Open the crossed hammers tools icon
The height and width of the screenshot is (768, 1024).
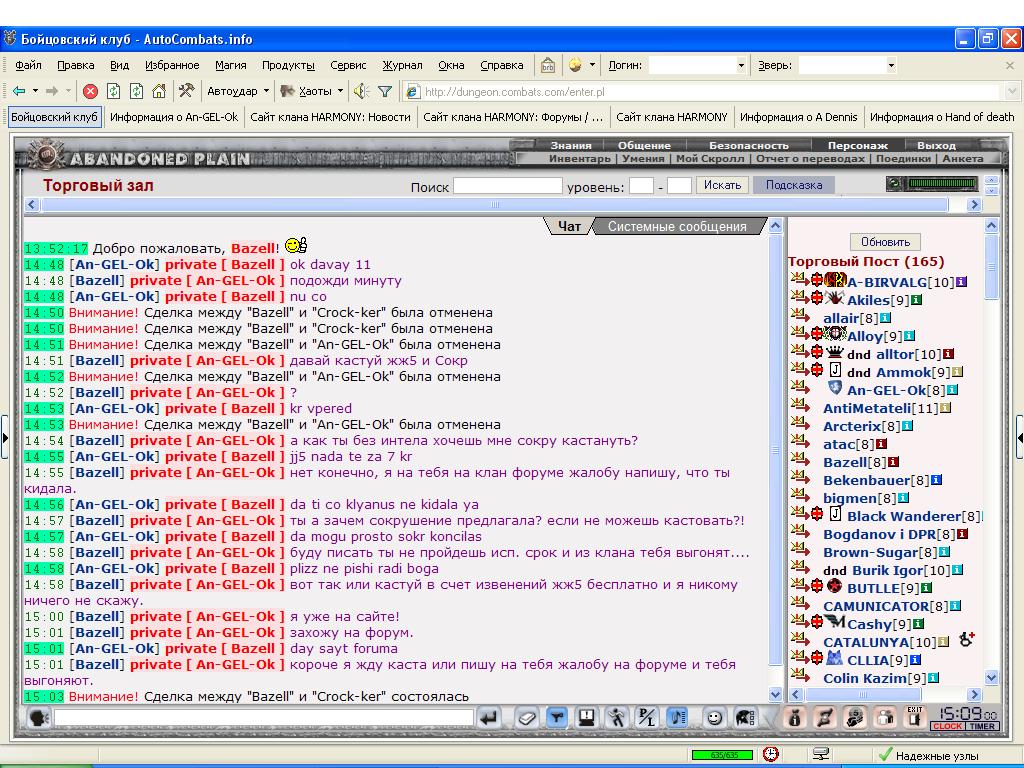click(186, 91)
